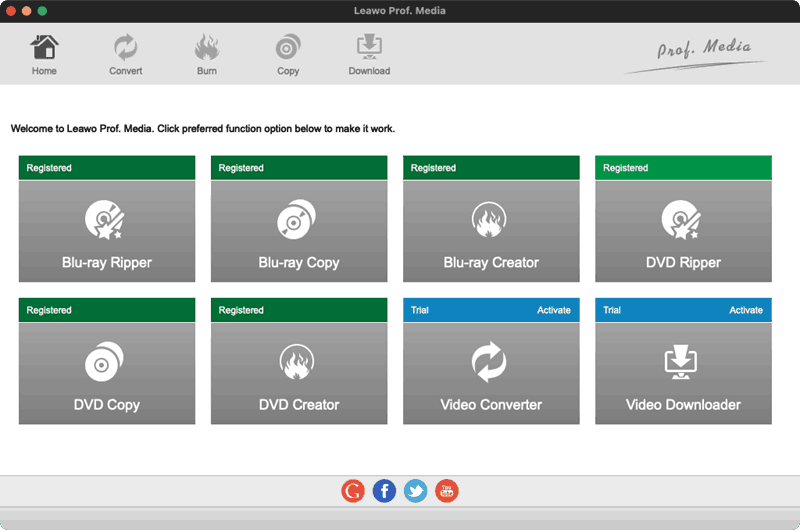The height and width of the screenshot is (530, 800).
Task: Close the window with red button
Action: tap(11, 11)
